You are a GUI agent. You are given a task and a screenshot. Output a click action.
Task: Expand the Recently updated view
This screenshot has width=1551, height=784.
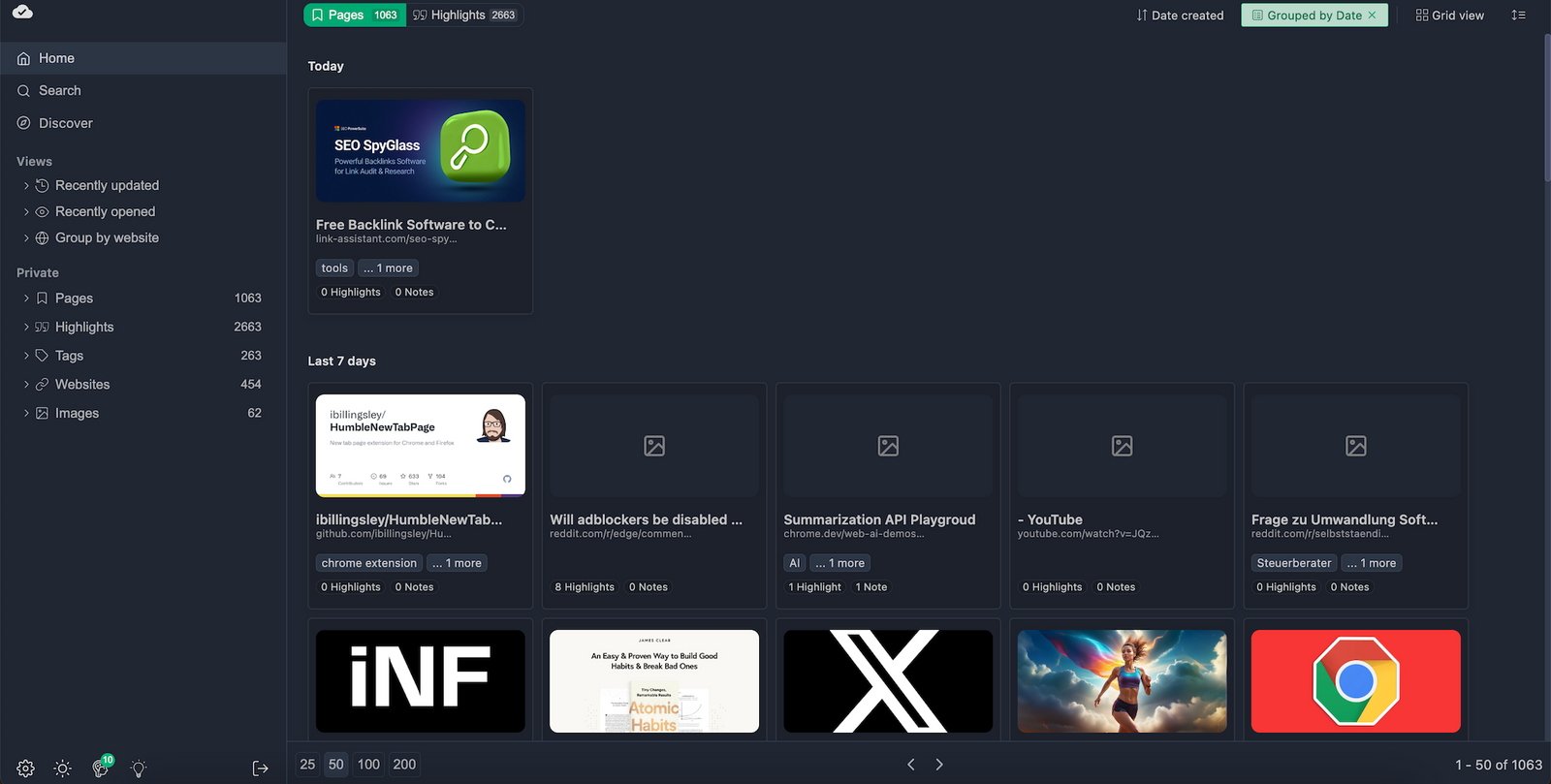[x=26, y=185]
